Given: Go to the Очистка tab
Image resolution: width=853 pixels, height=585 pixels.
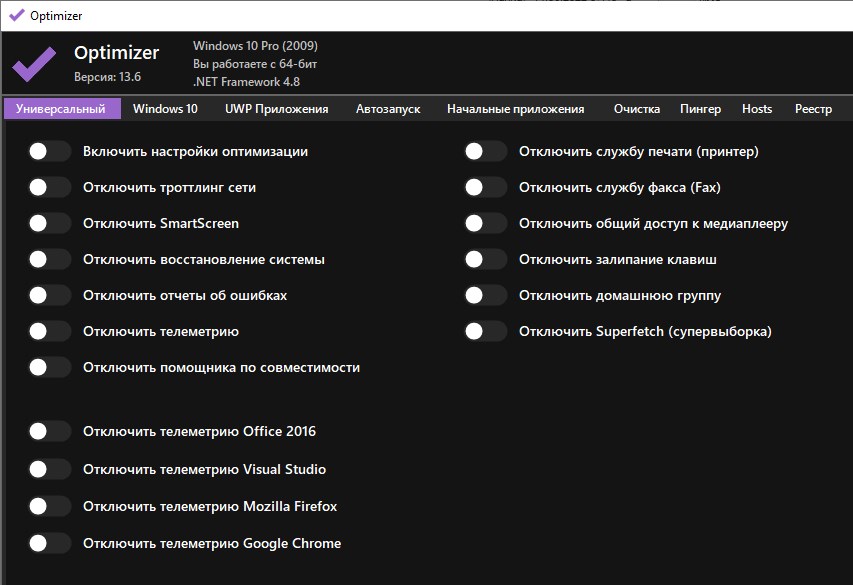Looking at the screenshot, I should [x=637, y=109].
